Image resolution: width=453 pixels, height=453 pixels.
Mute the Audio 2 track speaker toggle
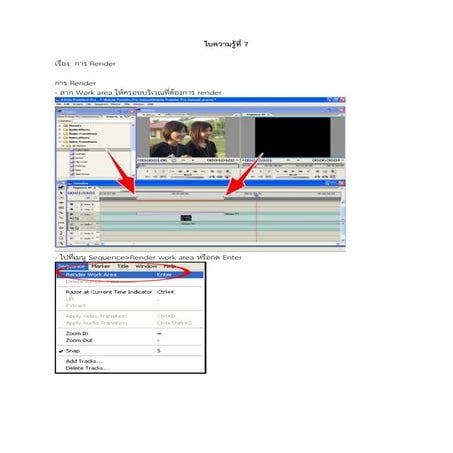tap(71, 233)
